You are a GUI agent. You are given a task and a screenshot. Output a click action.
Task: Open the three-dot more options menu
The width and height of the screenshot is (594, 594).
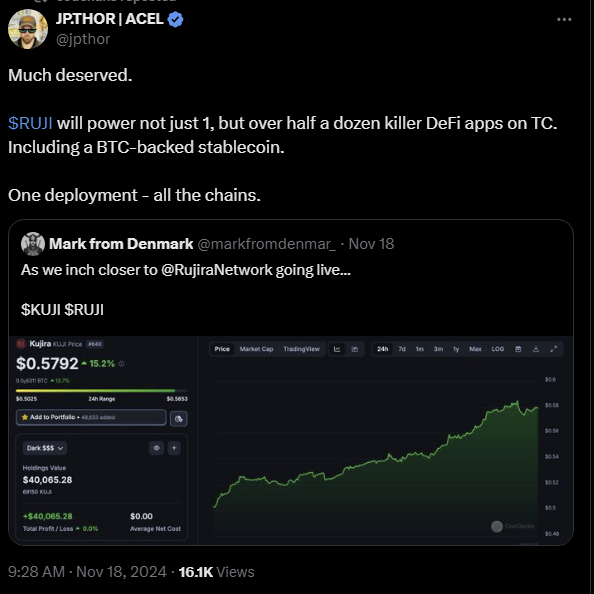564,19
